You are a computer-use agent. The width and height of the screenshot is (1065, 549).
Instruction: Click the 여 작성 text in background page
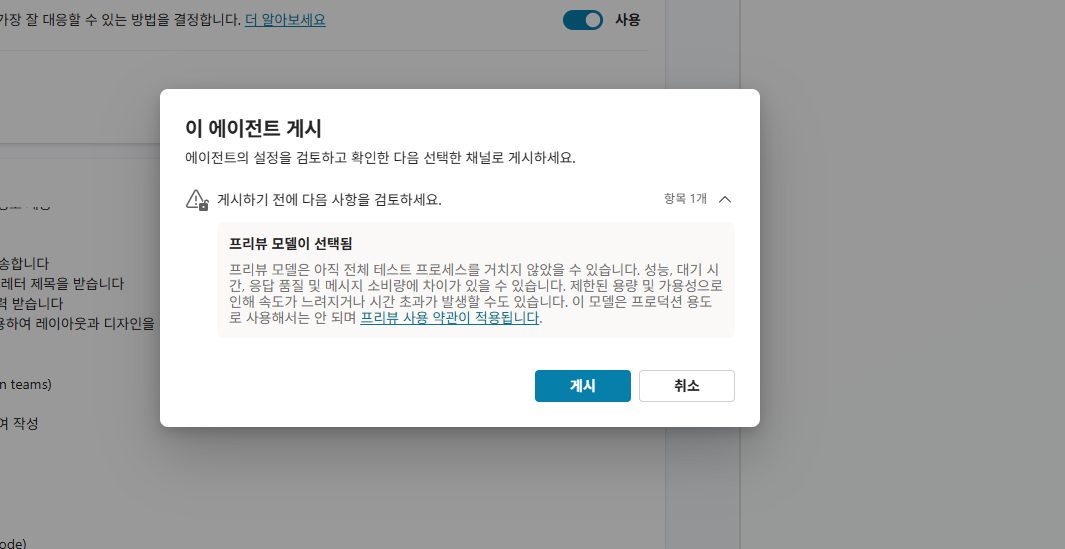point(19,423)
